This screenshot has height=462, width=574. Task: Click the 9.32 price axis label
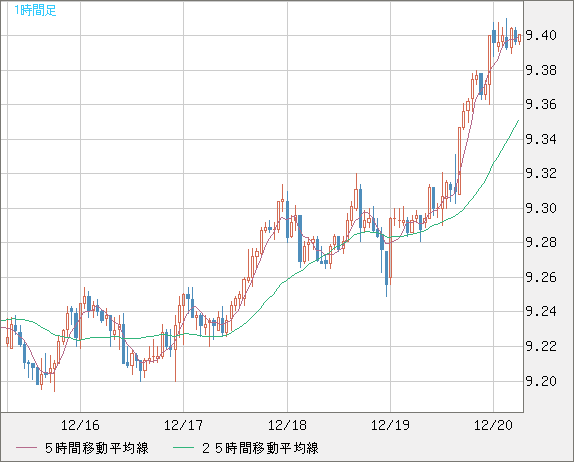(x=541, y=173)
